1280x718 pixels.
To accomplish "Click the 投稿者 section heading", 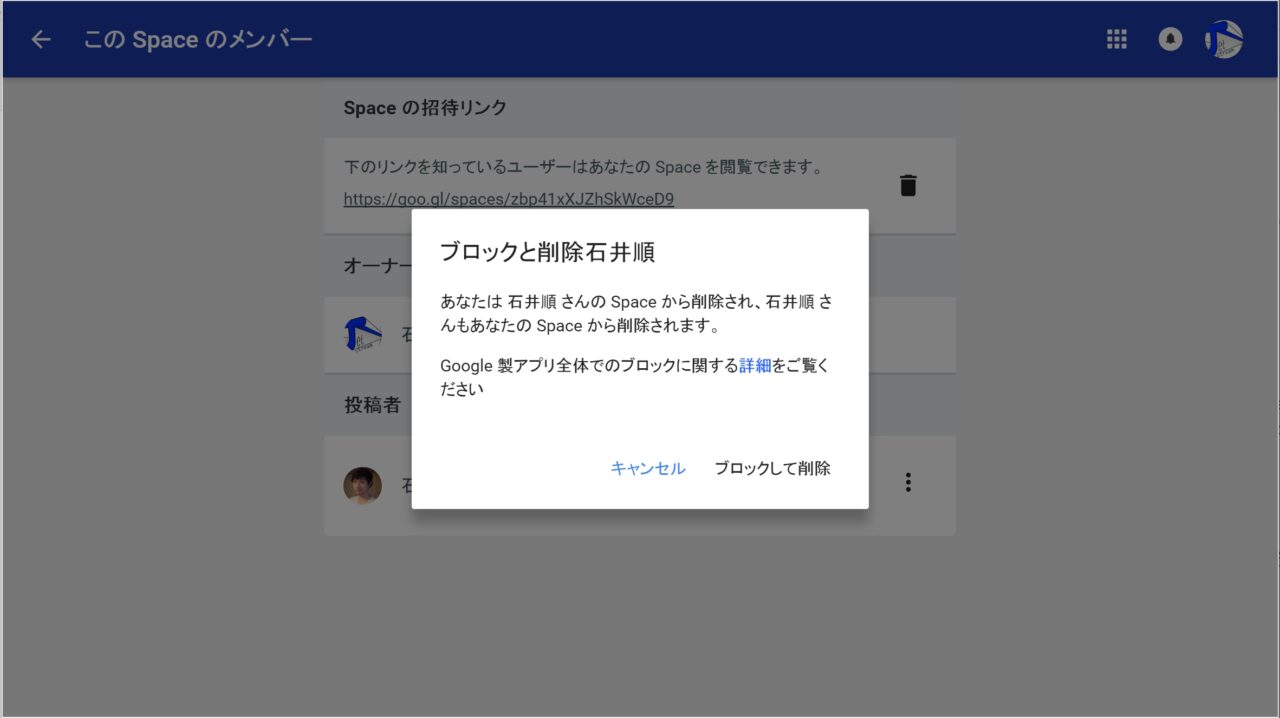I will coord(372,404).
